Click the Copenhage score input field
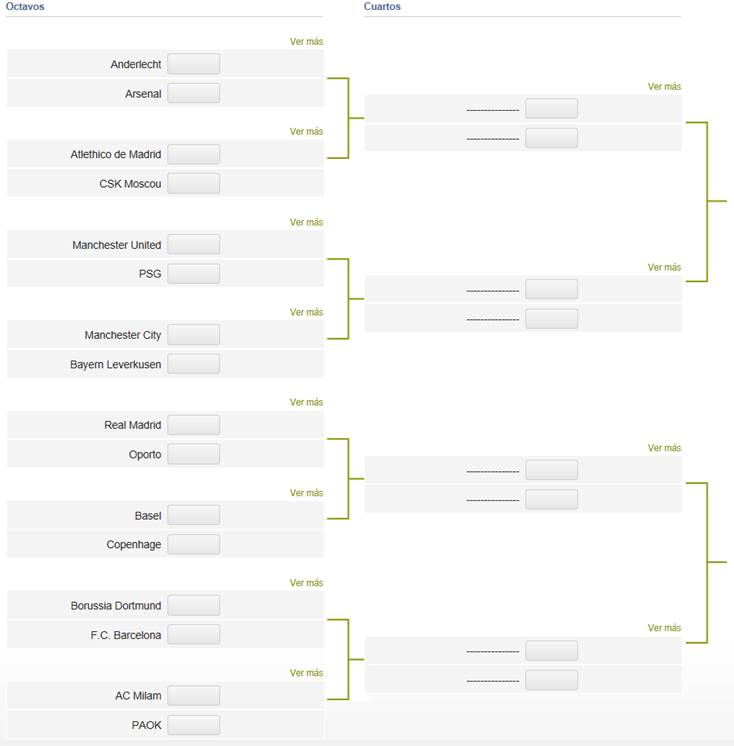The height and width of the screenshot is (746, 734). point(194,544)
